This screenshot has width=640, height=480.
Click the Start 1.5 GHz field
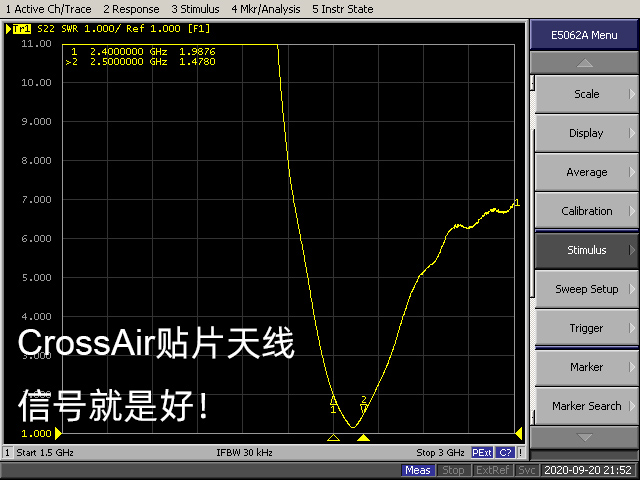pyautogui.click(x=45, y=453)
